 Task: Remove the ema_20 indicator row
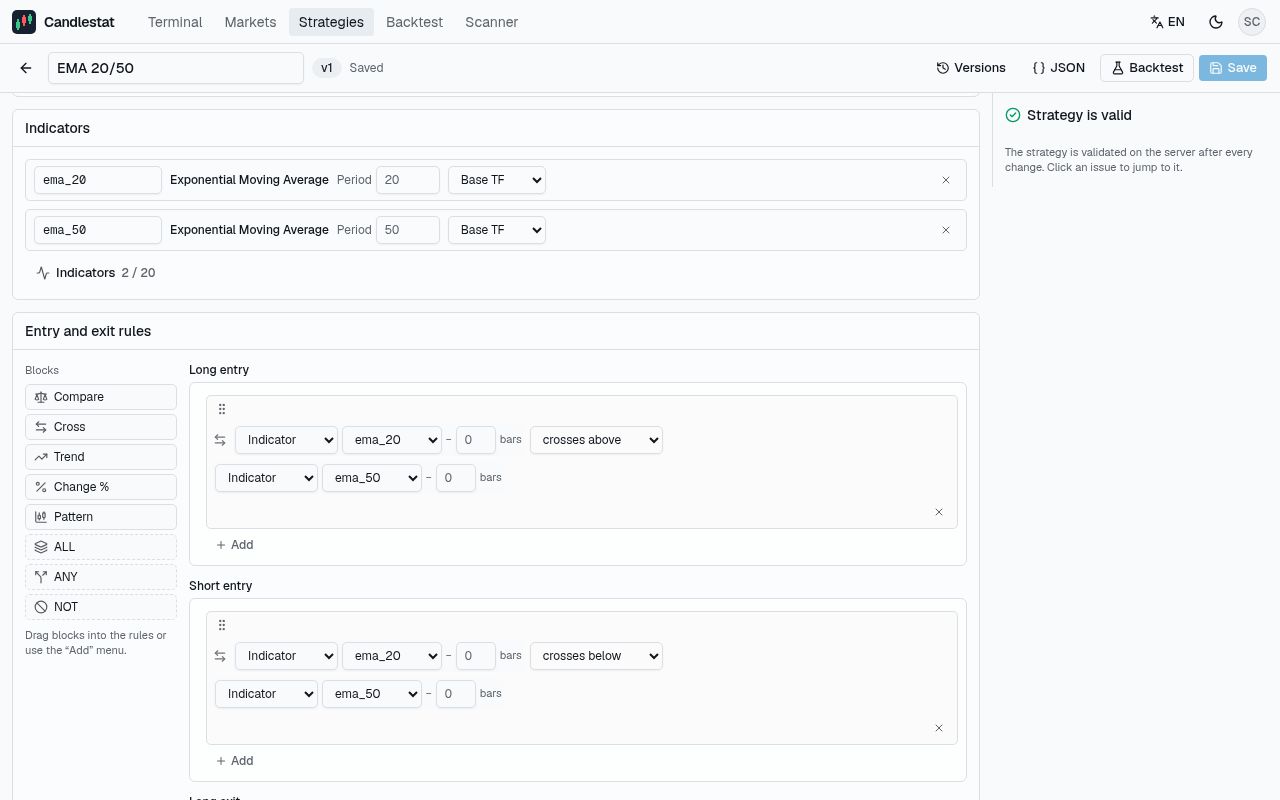click(x=946, y=180)
